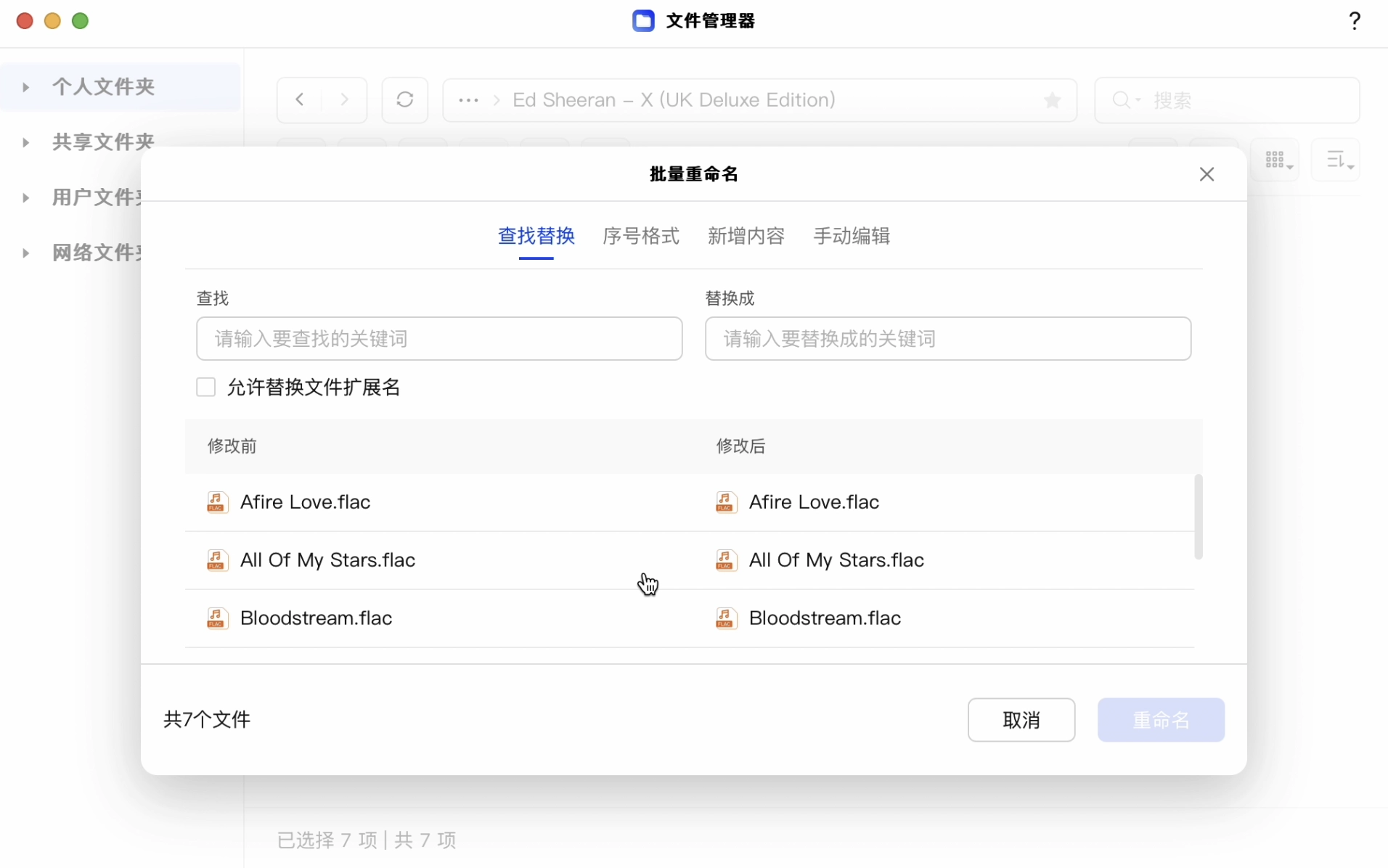The height and width of the screenshot is (868, 1388).
Task: Click the path ellipsis breadcrumb icon
Action: click(468, 100)
